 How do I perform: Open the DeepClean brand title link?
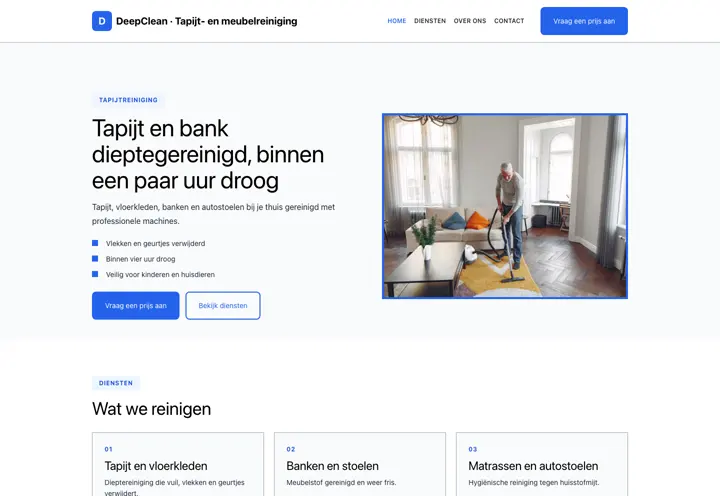click(x=207, y=21)
